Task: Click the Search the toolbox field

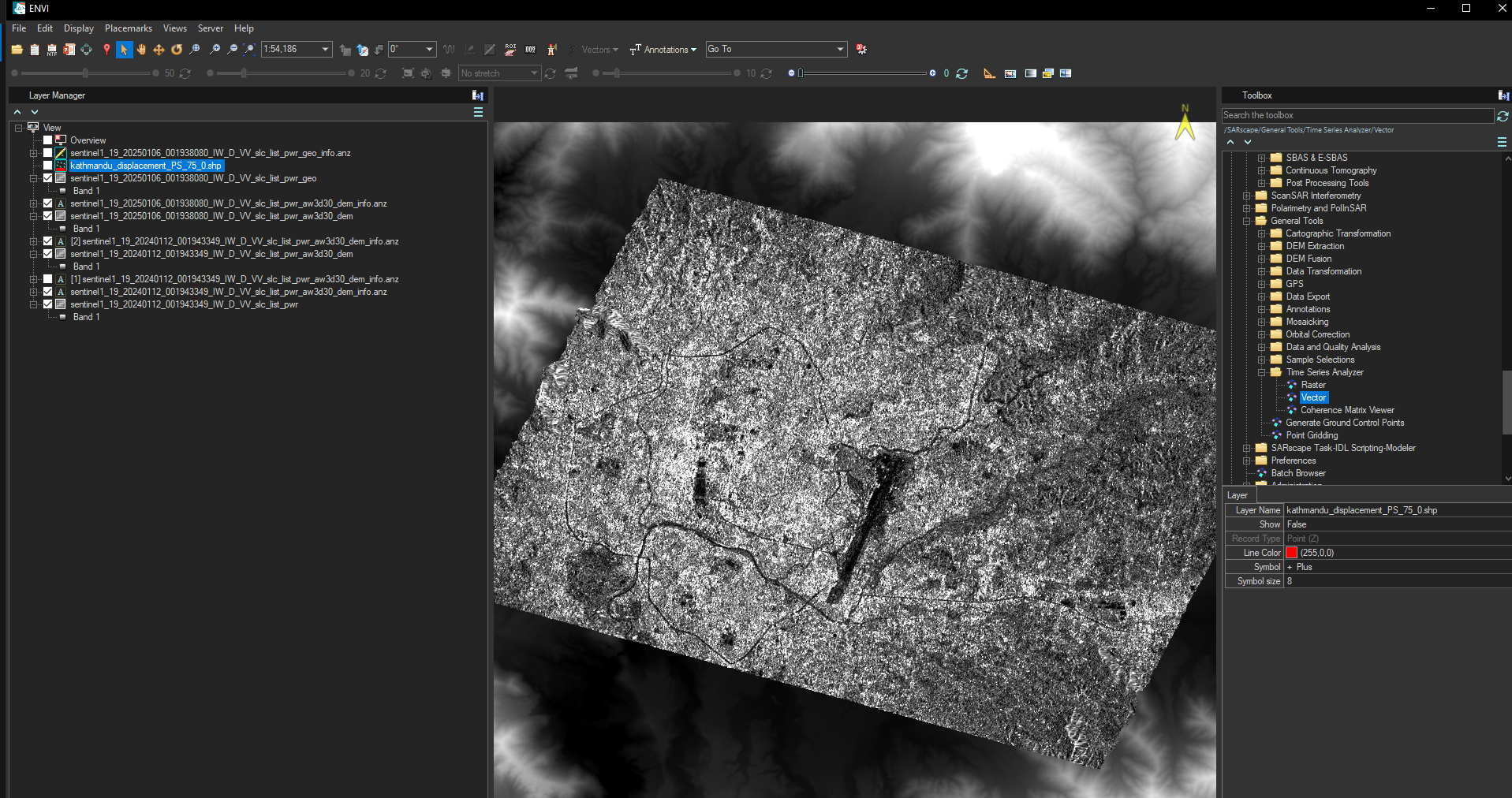Action: (1357, 115)
